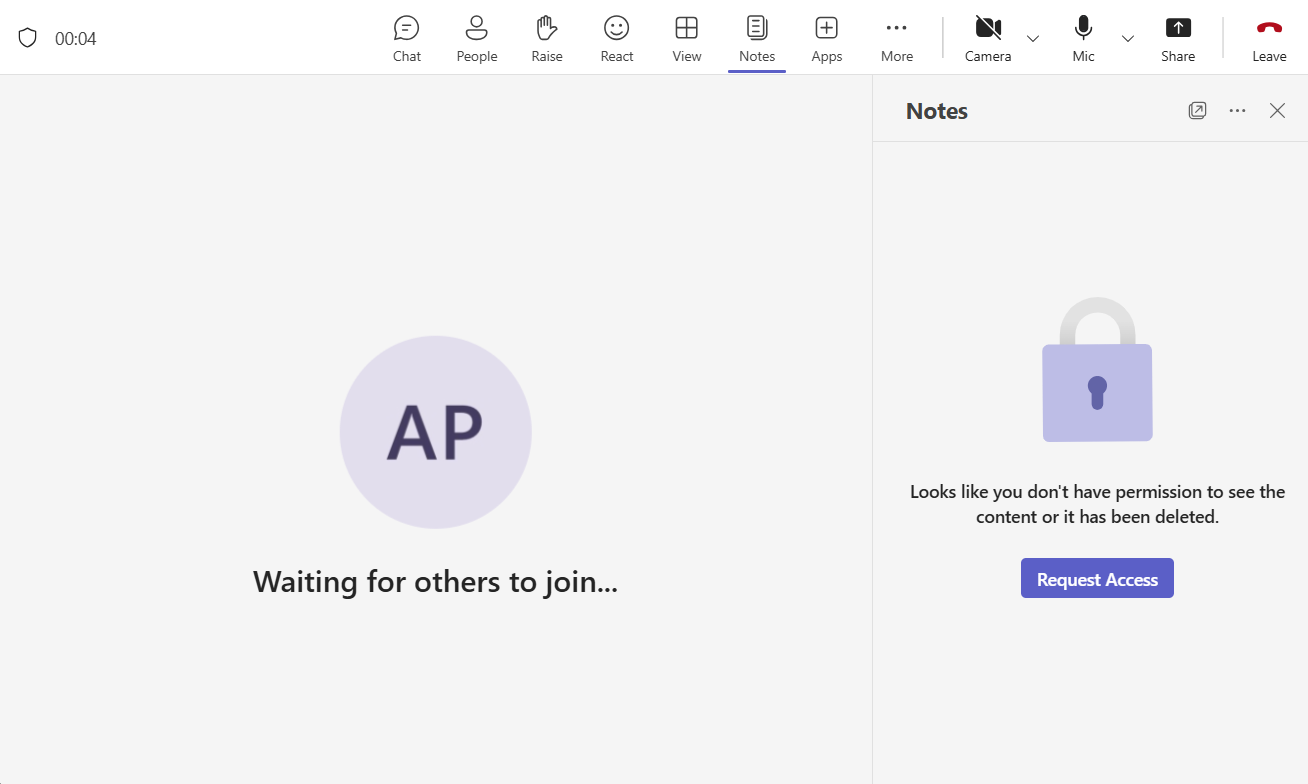Mute the Mic
The width and height of the screenshot is (1308, 784).
[1084, 39]
